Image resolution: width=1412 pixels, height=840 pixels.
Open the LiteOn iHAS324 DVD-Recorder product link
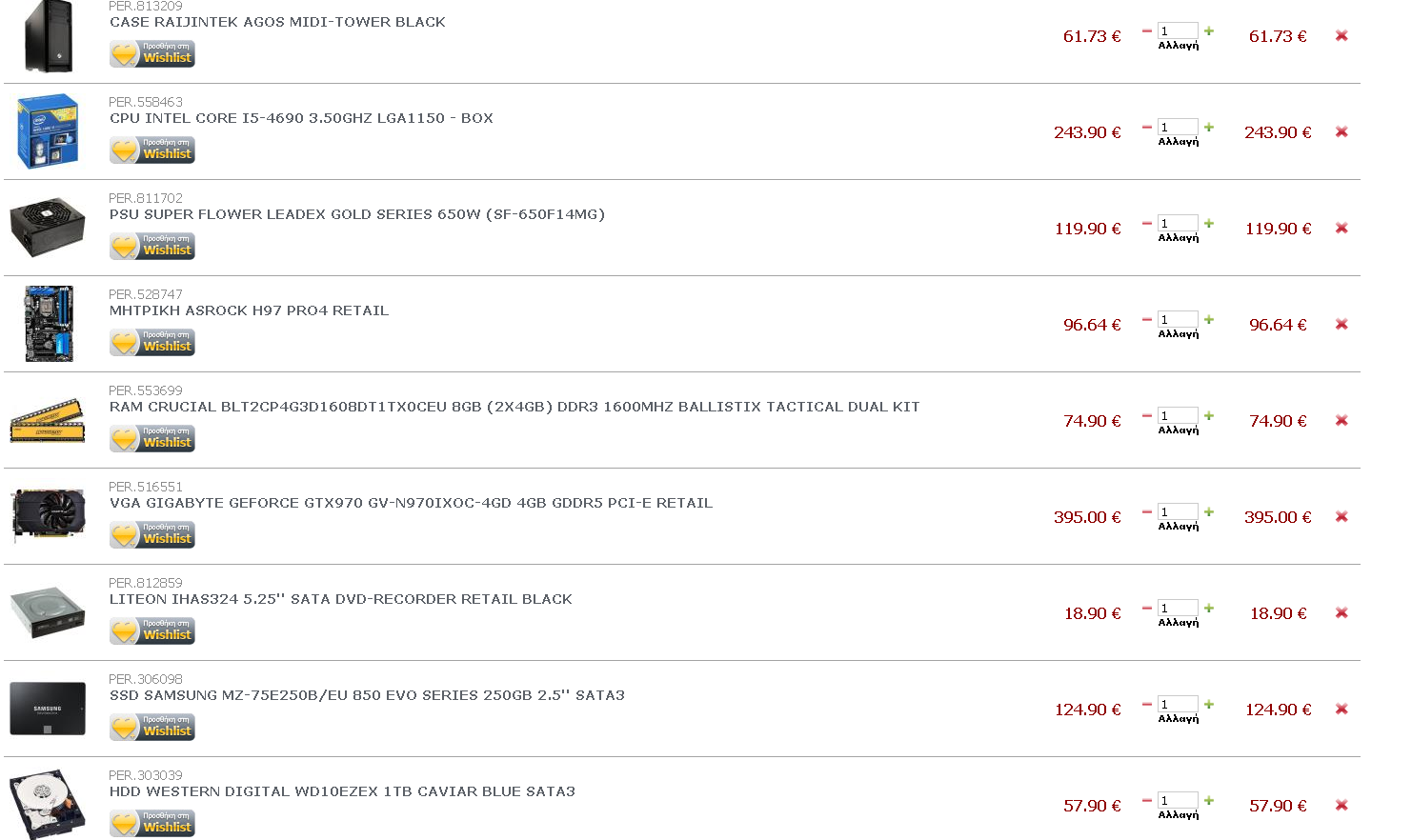tap(340, 599)
